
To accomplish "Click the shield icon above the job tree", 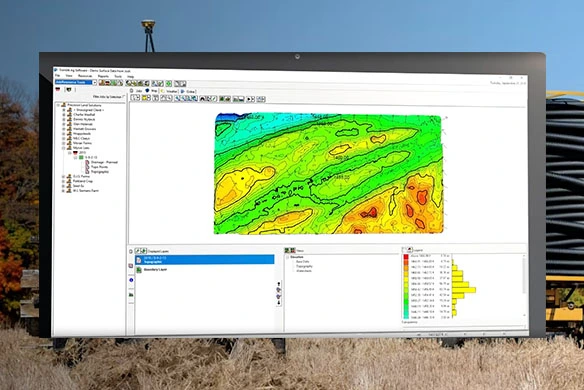I will (x=69, y=90).
